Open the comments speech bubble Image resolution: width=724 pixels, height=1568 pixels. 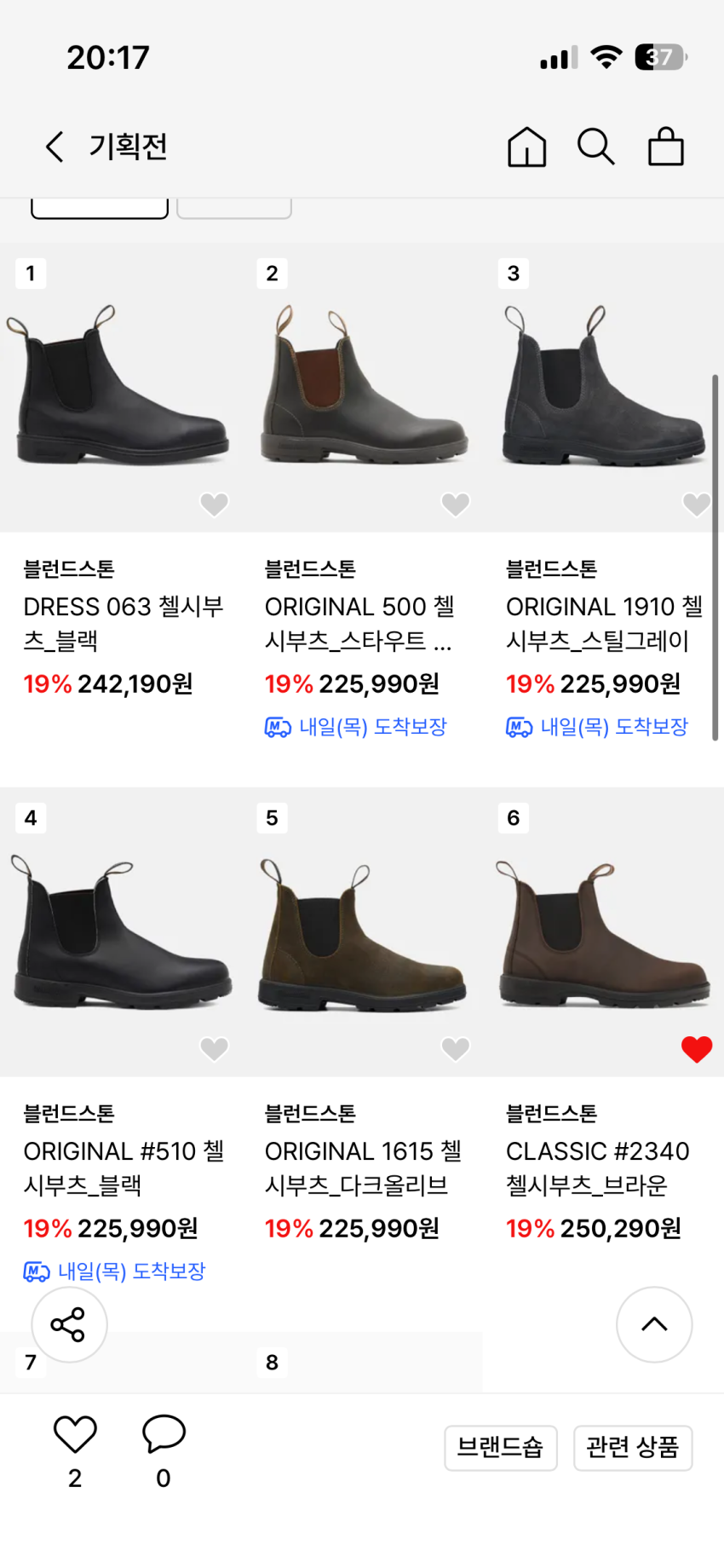[x=164, y=1433]
